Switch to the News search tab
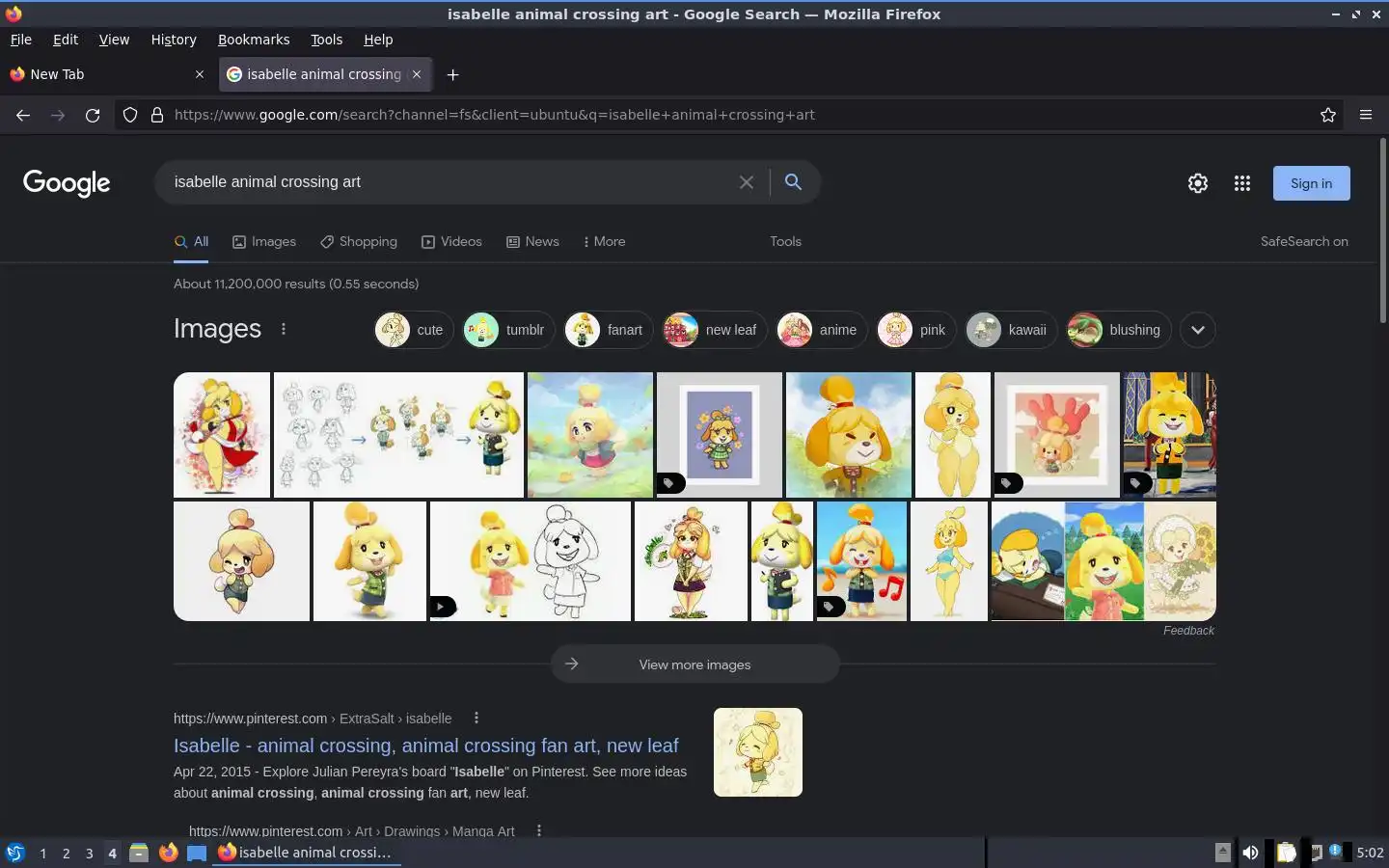The width and height of the screenshot is (1389, 868). click(x=532, y=241)
